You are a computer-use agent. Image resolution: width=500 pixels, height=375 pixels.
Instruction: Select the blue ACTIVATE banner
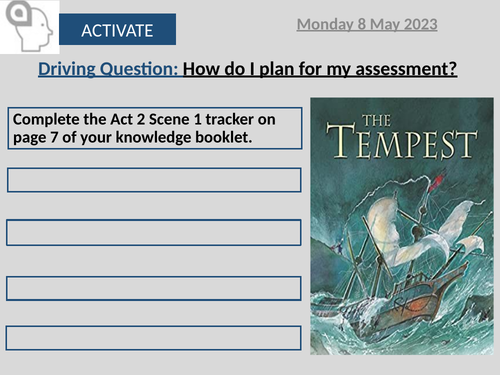[117, 29]
